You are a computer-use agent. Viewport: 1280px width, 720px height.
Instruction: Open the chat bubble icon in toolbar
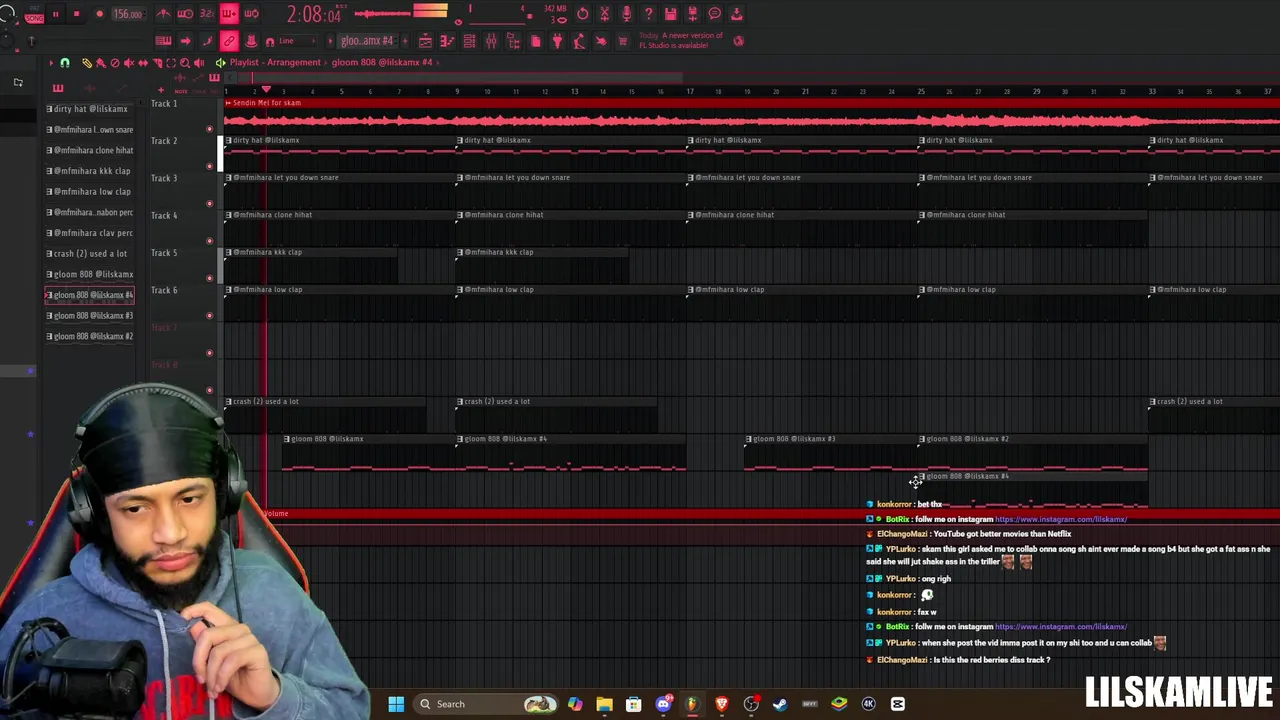tap(714, 14)
